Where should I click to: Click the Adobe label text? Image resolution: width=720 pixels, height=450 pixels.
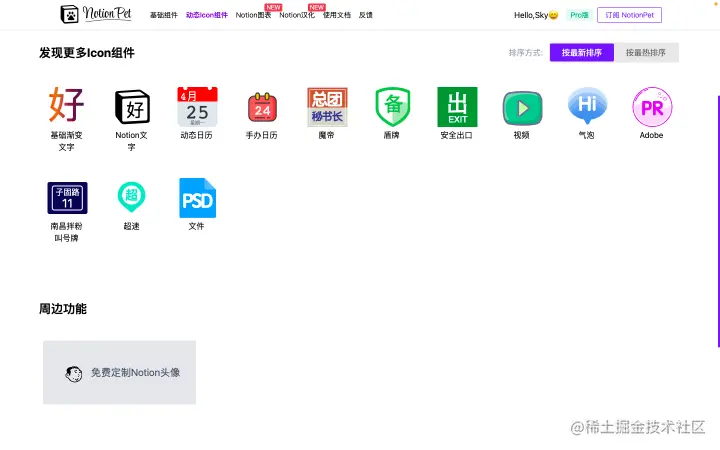click(651, 135)
